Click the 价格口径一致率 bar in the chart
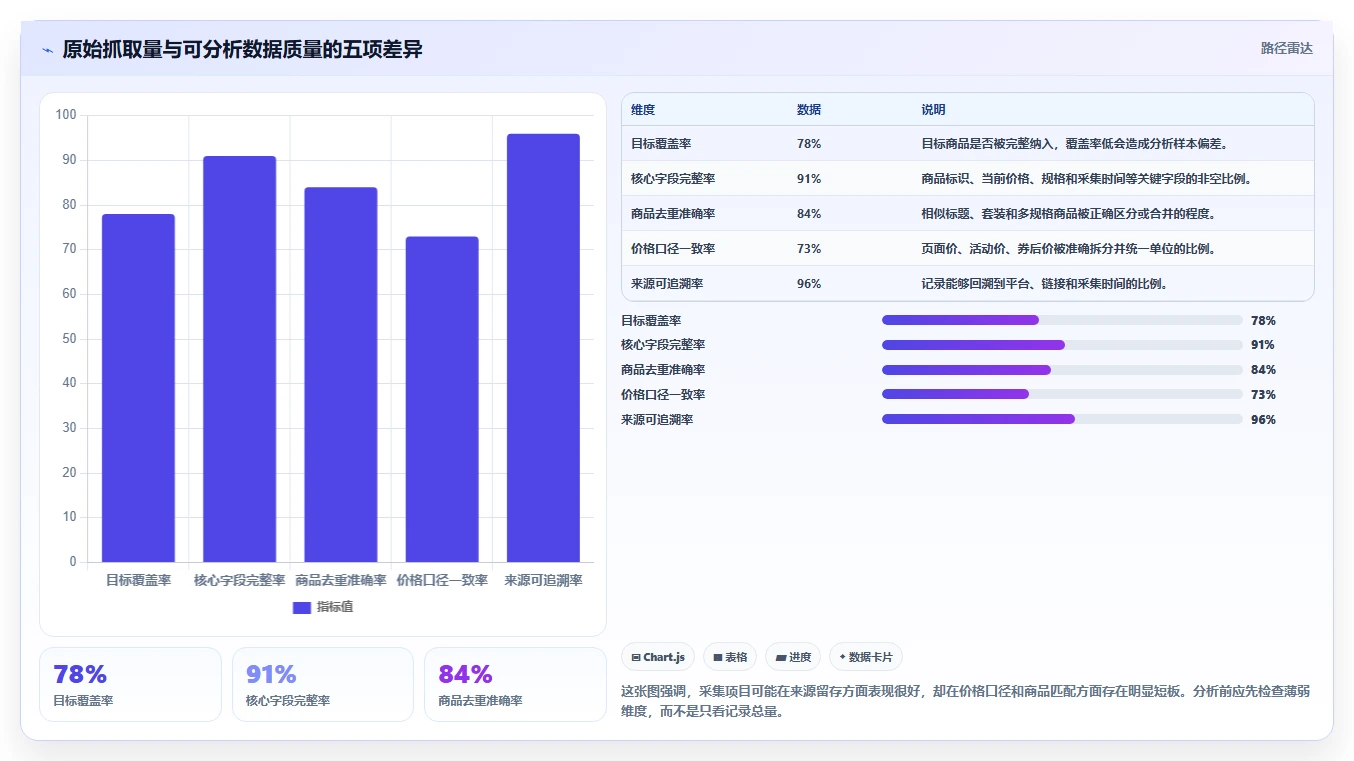Screen dimensions: 1354x761 pos(442,399)
